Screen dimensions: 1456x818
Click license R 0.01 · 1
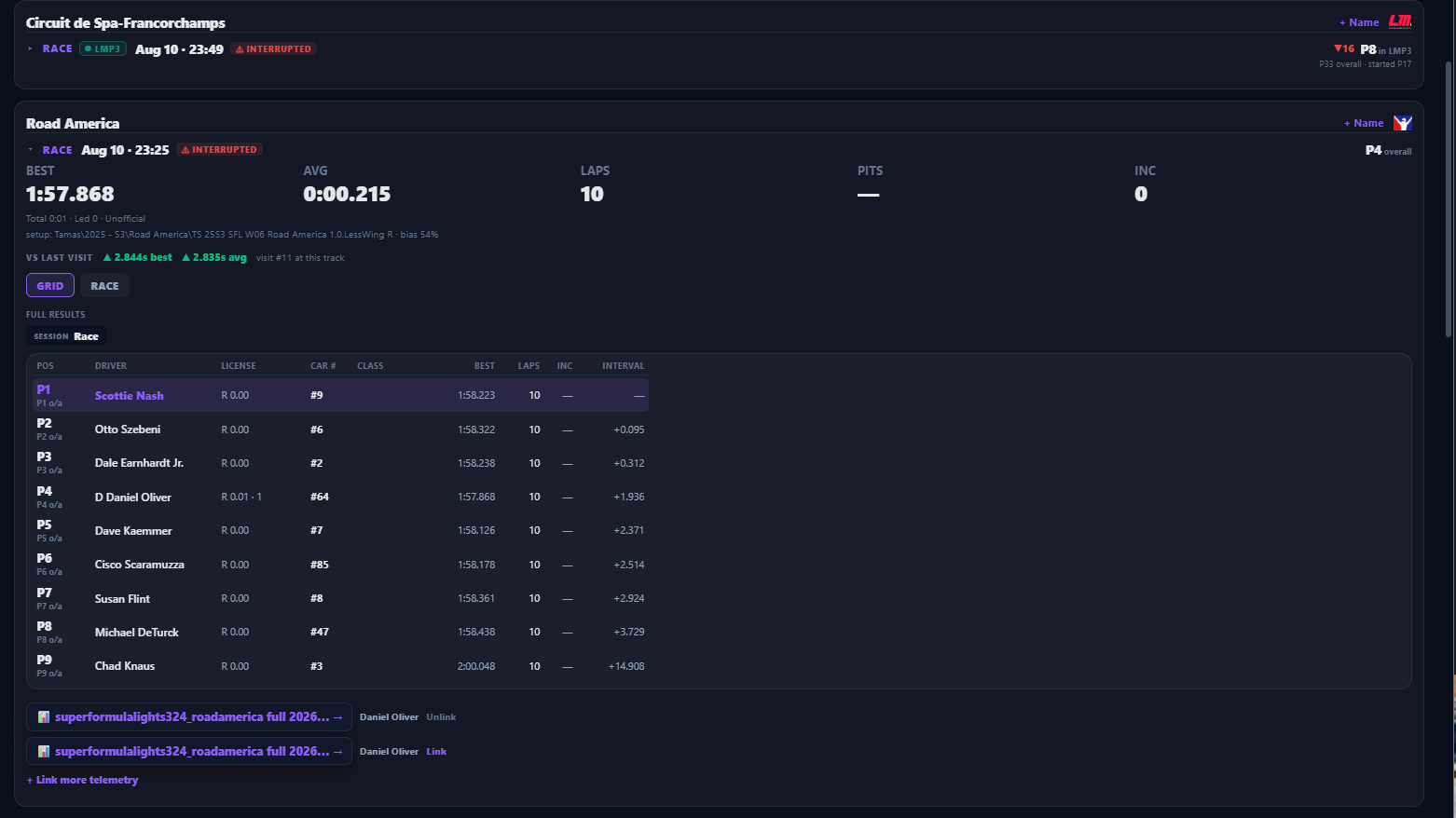click(x=241, y=498)
